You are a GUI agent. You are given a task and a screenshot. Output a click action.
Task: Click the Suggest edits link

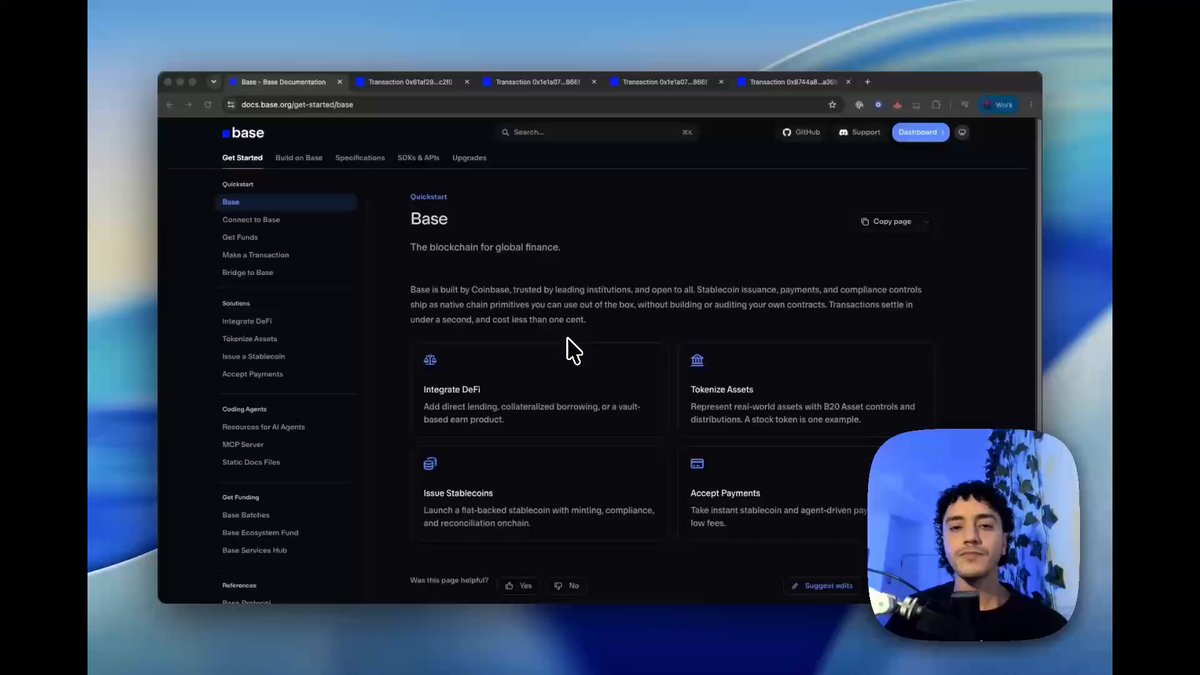(x=822, y=586)
